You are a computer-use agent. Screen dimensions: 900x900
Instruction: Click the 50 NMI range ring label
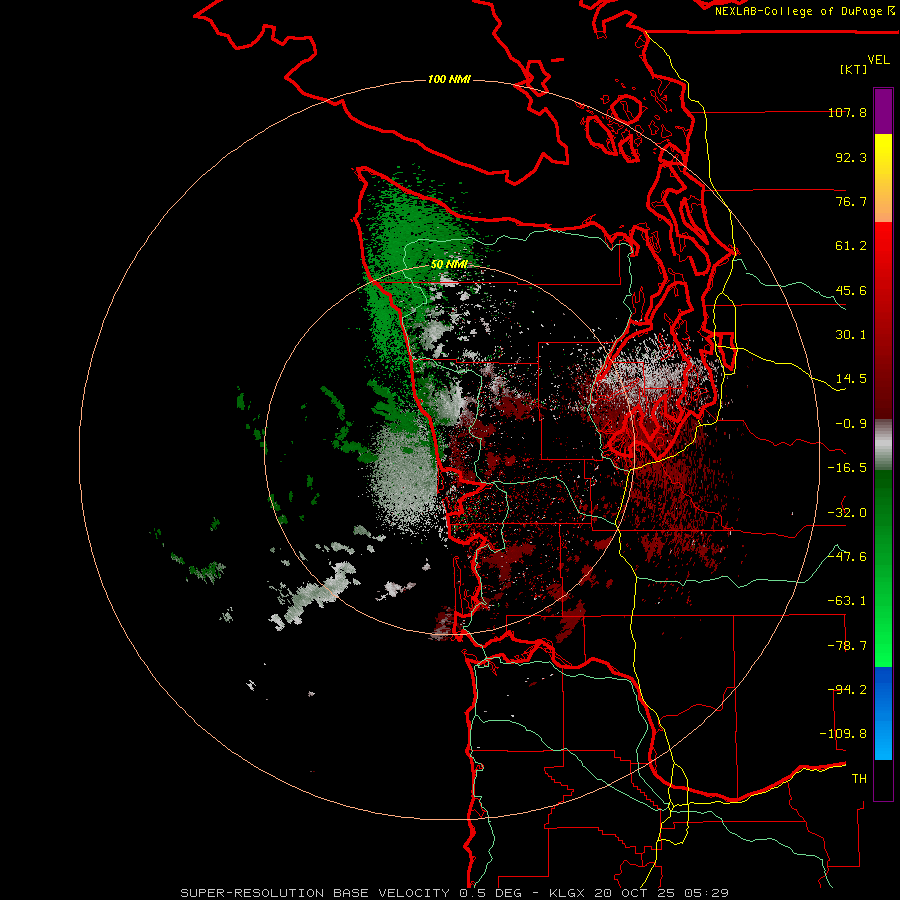449,264
